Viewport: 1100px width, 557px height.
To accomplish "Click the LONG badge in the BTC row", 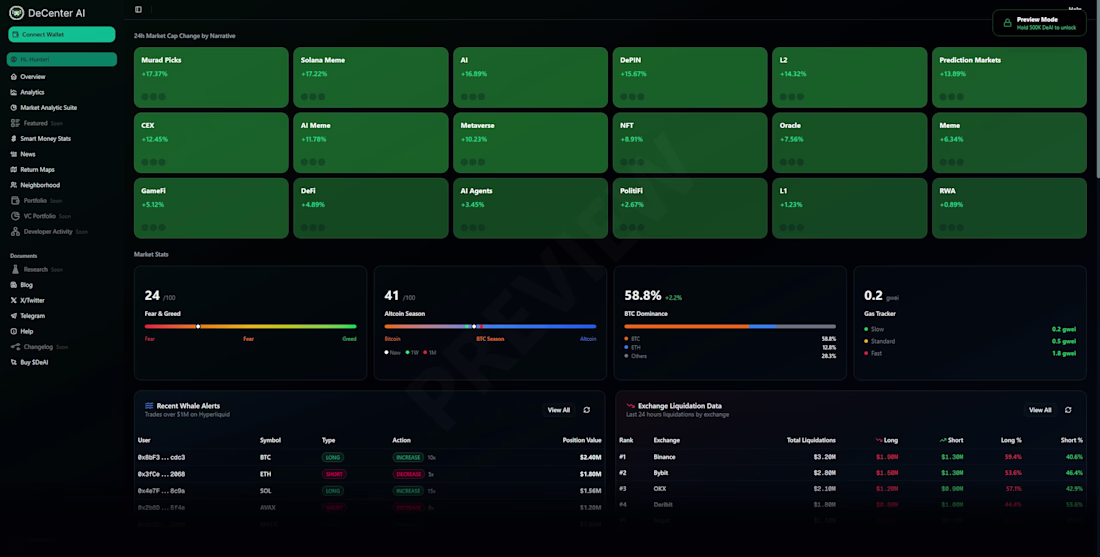I will tap(333, 457).
